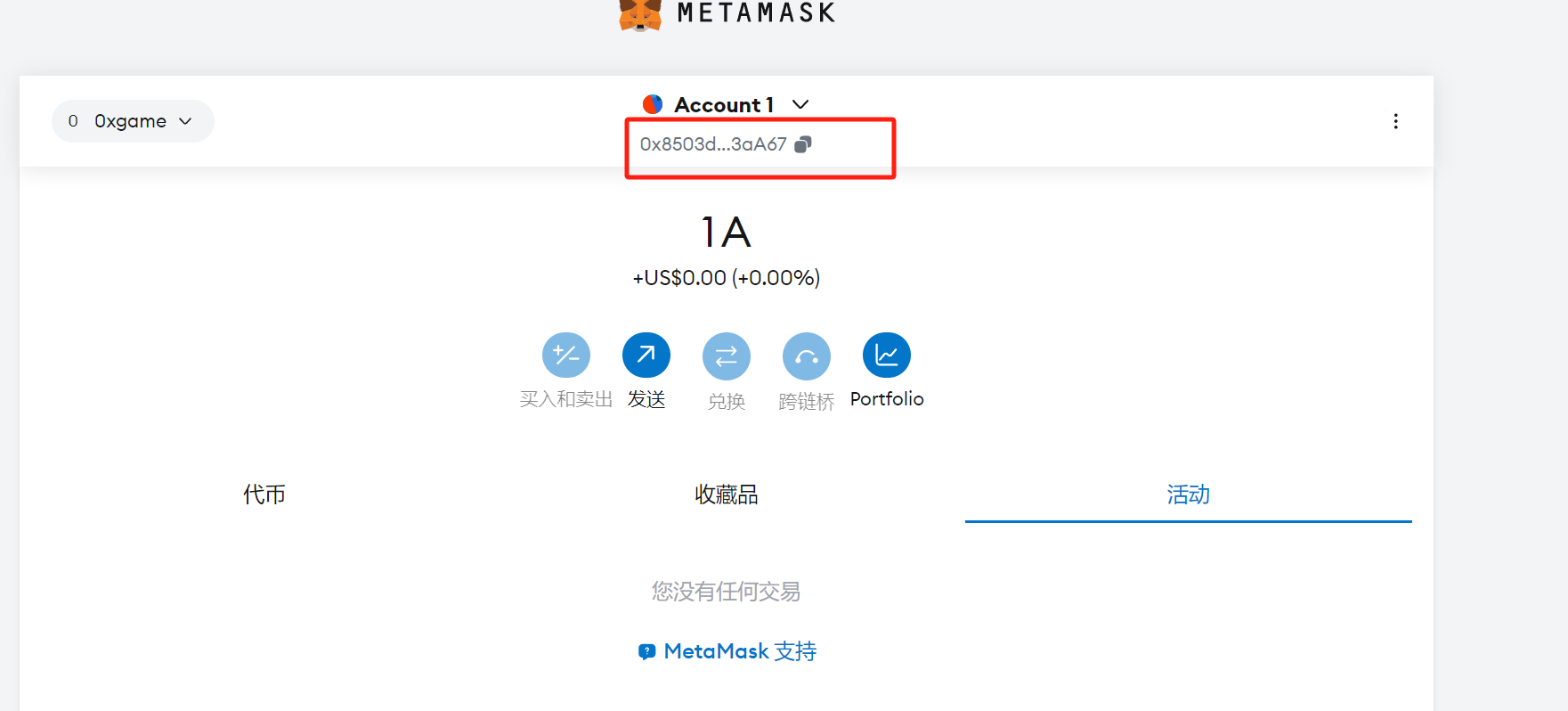Click the Portfolio label text
This screenshot has height=711, width=1568.
887,399
